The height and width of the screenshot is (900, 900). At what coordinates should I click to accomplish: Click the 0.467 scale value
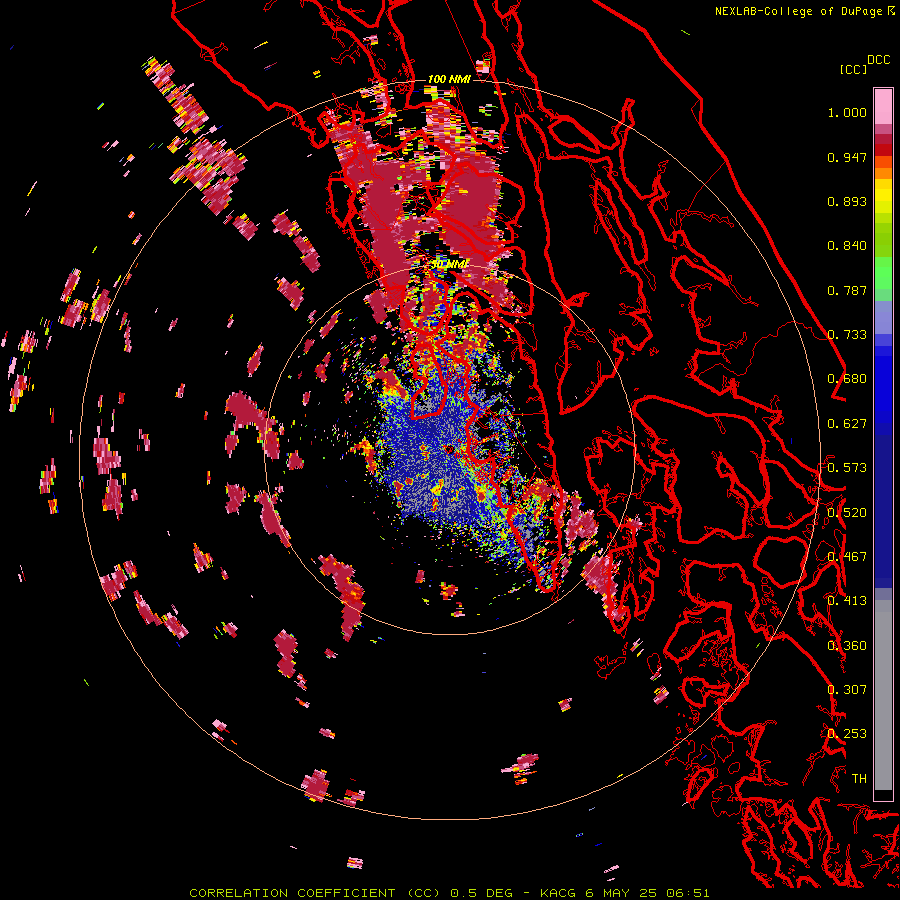pyautogui.click(x=847, y=557)
